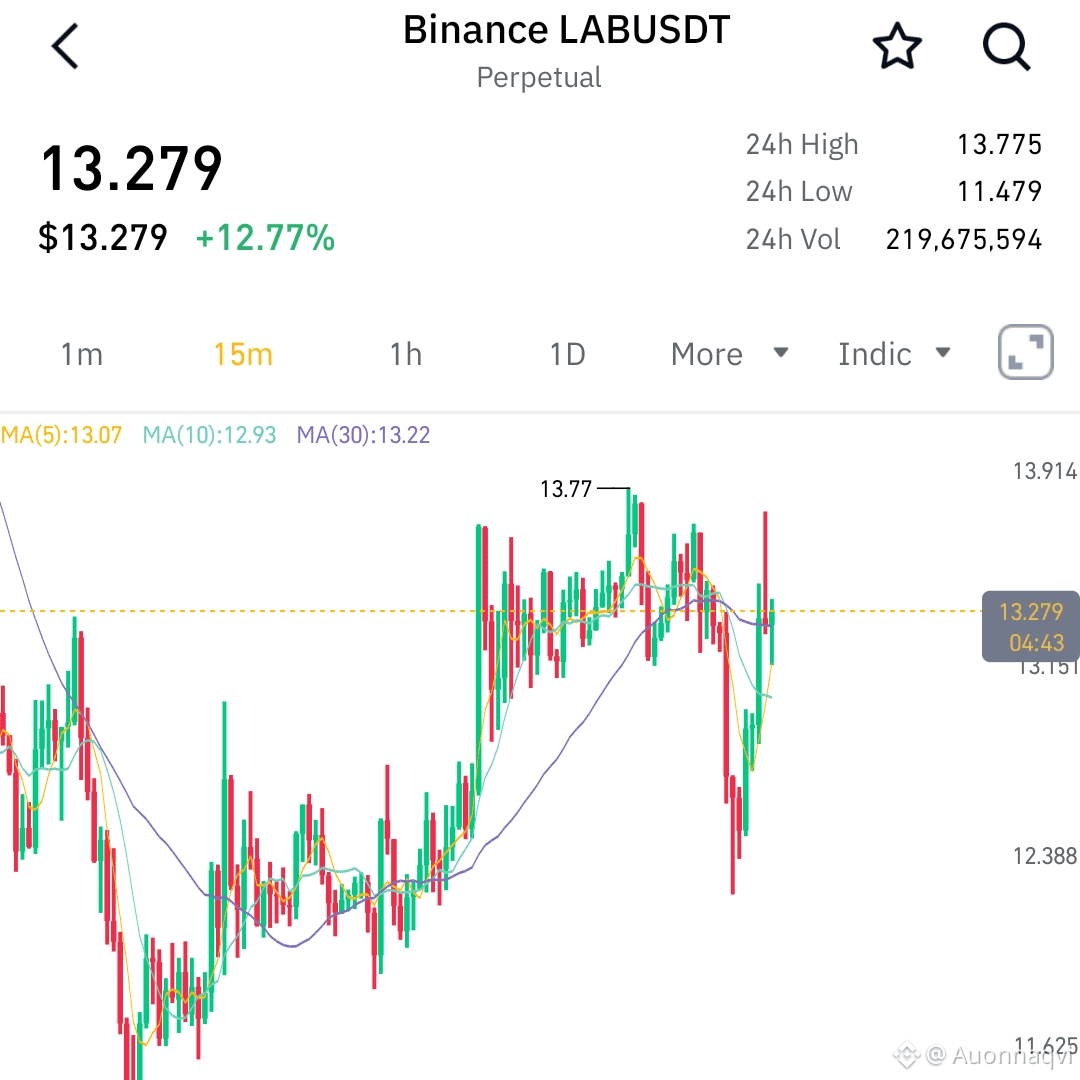Tap the 13.914 price axis label
Screen dimensions: 1080x1080
(1045, 471)
